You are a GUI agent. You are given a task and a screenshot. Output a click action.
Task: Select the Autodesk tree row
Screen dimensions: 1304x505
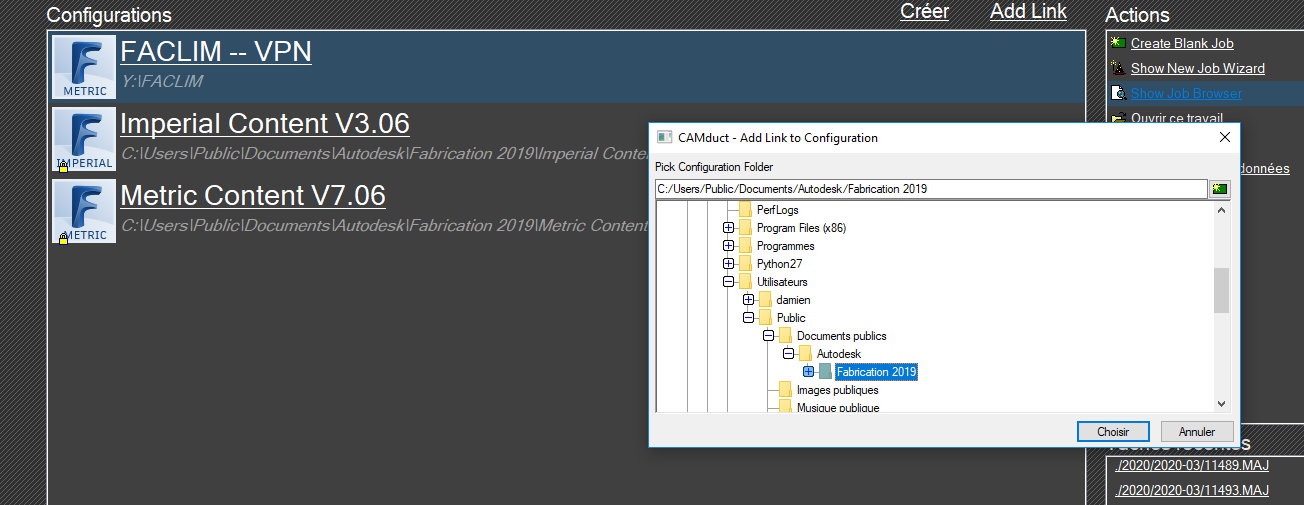click(838, 354)
